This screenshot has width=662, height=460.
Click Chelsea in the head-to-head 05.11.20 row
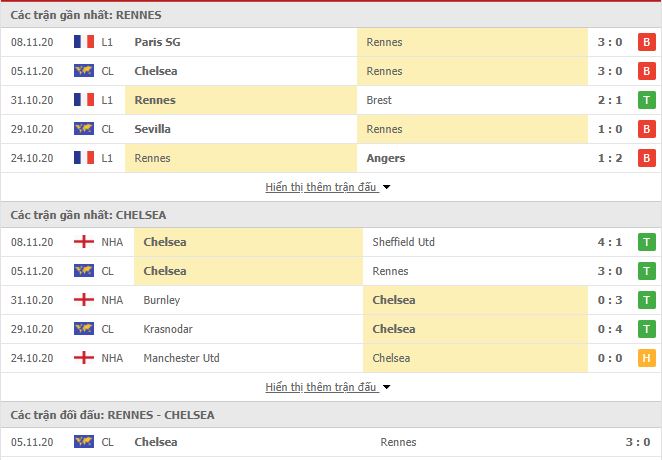pyautogui.click(x=156, y=442)
